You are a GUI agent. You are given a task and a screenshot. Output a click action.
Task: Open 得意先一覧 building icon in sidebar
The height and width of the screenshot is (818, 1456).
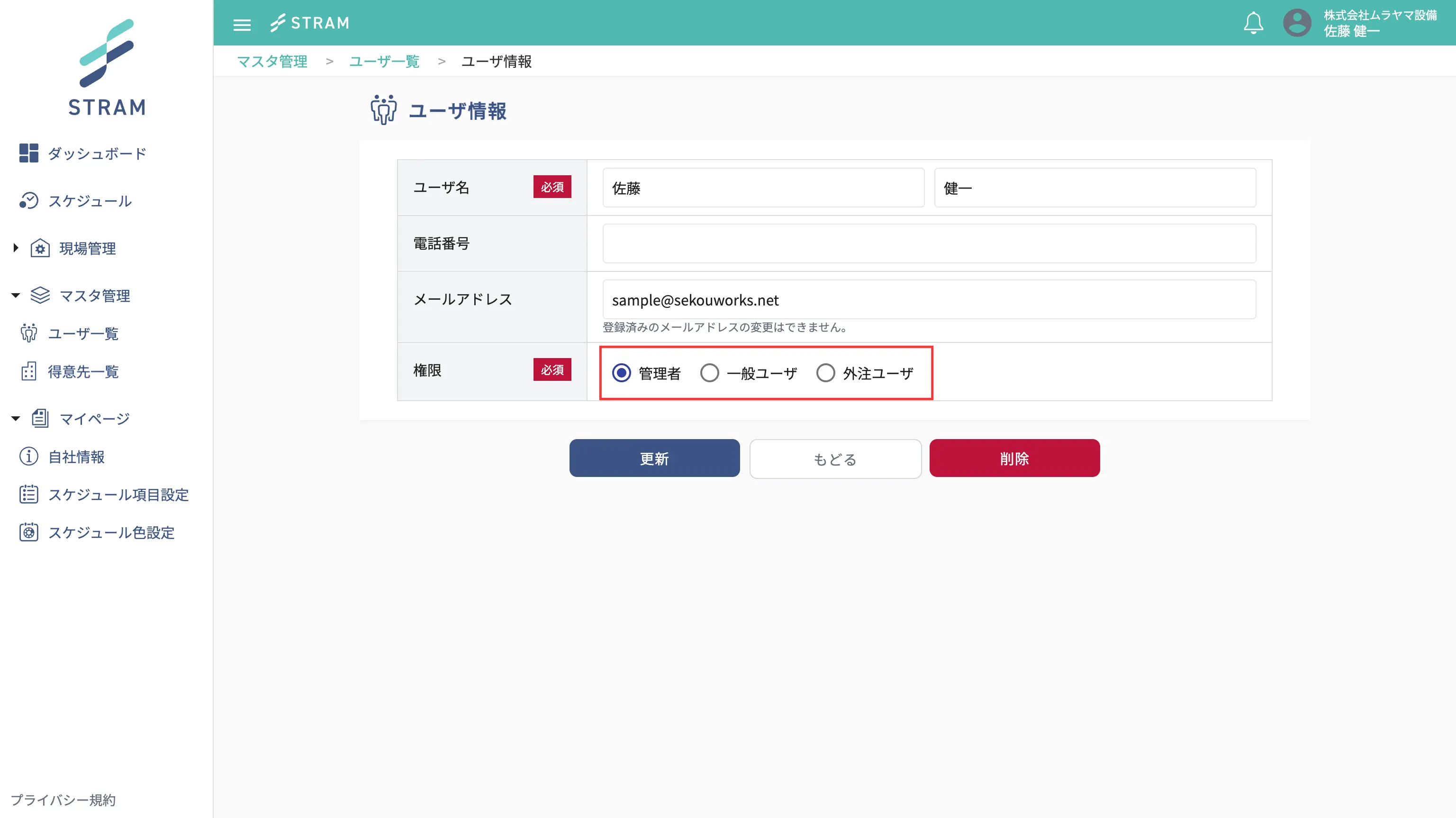coord(29,372)
